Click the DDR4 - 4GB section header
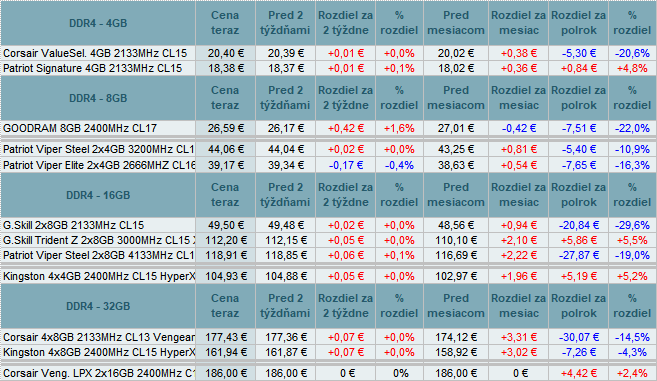The width and height of the screenshot is (657, 381). tap(98, 23)
